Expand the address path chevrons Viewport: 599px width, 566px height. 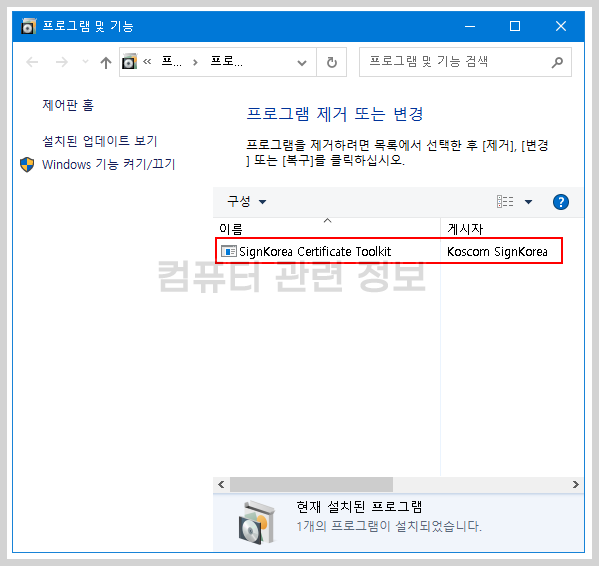147,61
